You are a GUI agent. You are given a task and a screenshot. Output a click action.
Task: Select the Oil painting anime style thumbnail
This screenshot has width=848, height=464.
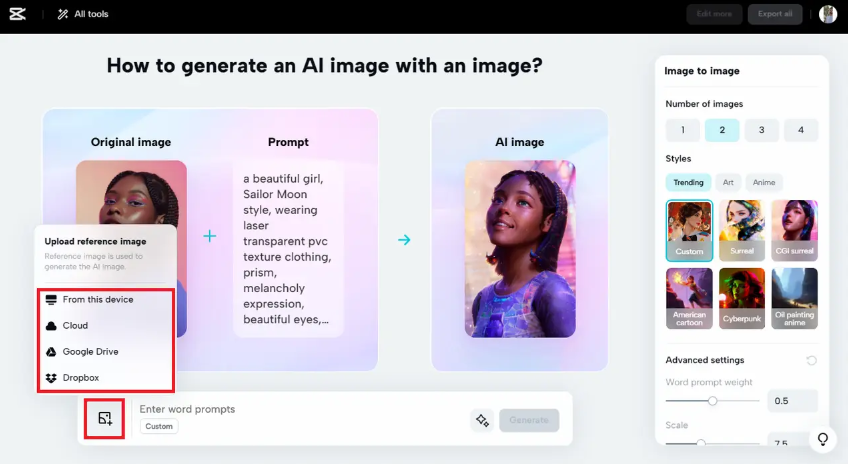[x=794, y=298]
